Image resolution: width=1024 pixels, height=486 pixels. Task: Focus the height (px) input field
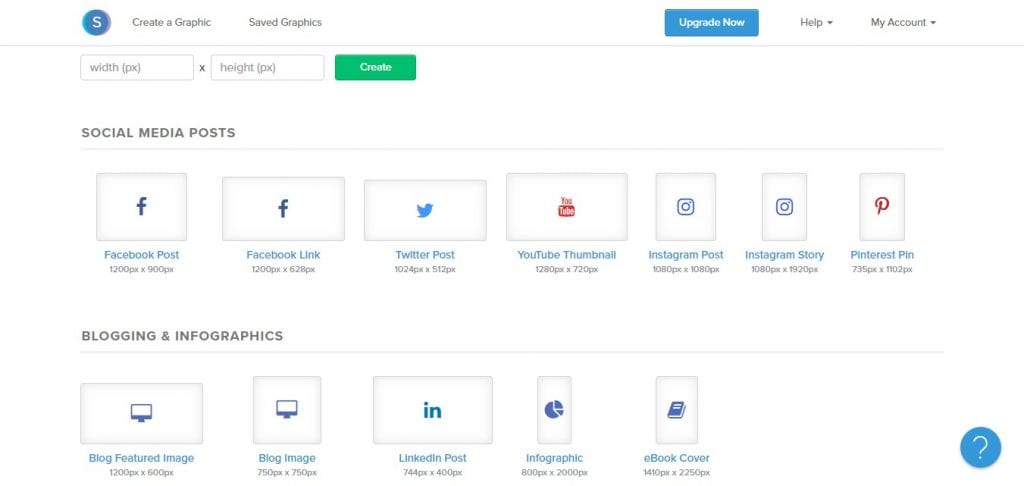pos(267,67)
